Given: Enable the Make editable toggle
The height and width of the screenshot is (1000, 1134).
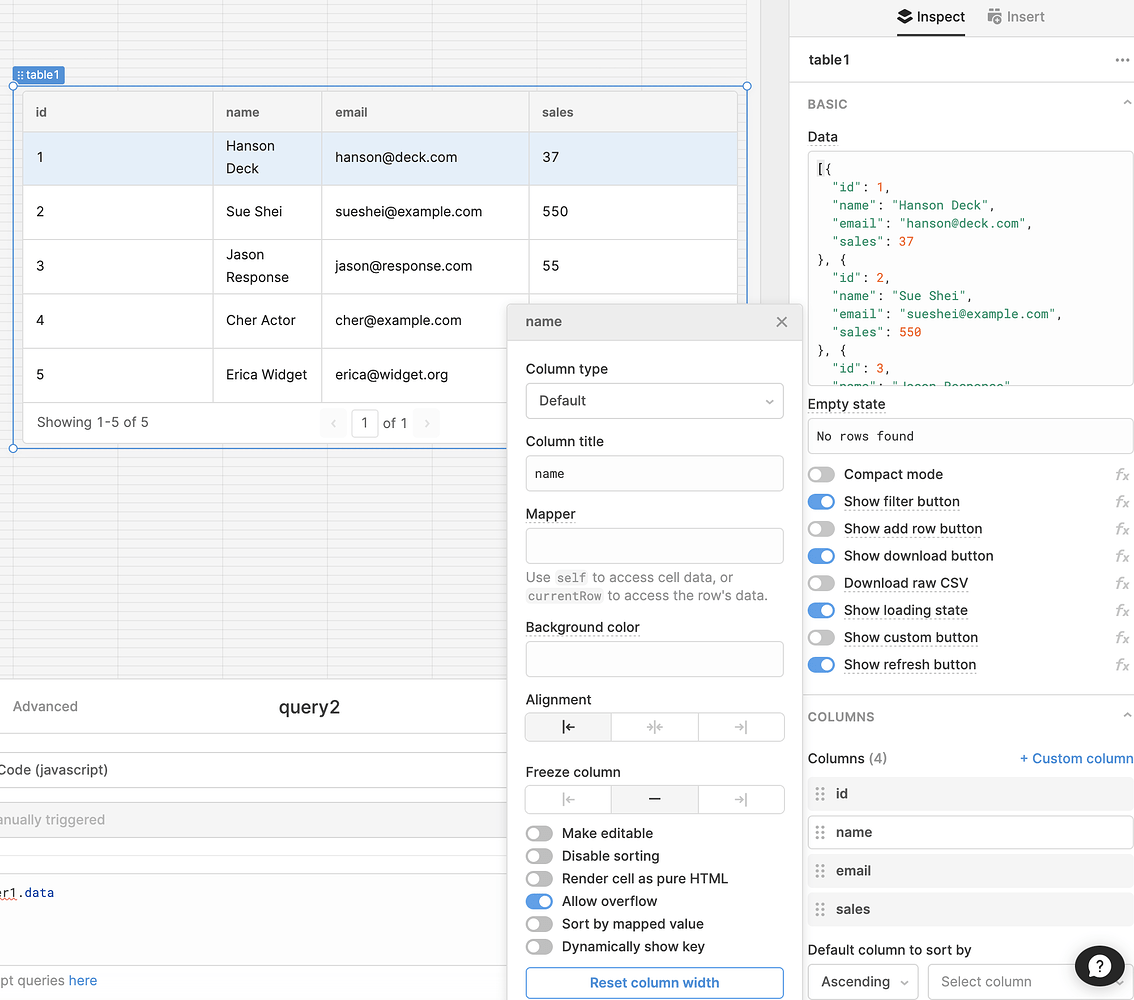Looking at the screenshot, I should (539, 833).
